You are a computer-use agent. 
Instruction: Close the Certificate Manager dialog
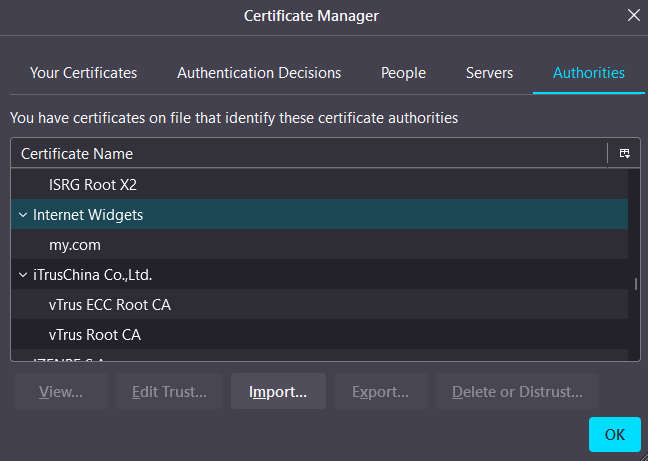pyautogui.click(x=633, y=15)
